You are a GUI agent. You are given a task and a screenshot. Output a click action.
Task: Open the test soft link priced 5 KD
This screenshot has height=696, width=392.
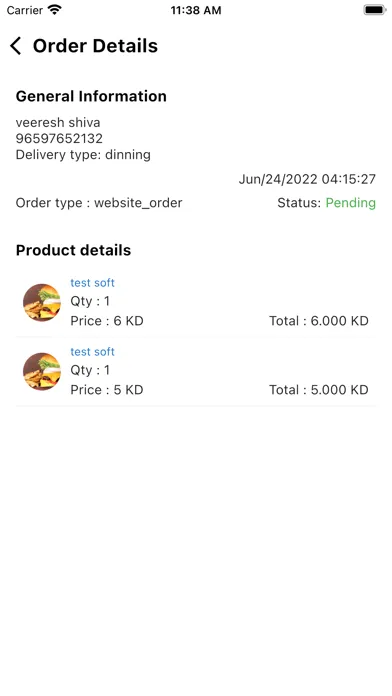click(92, 351)
